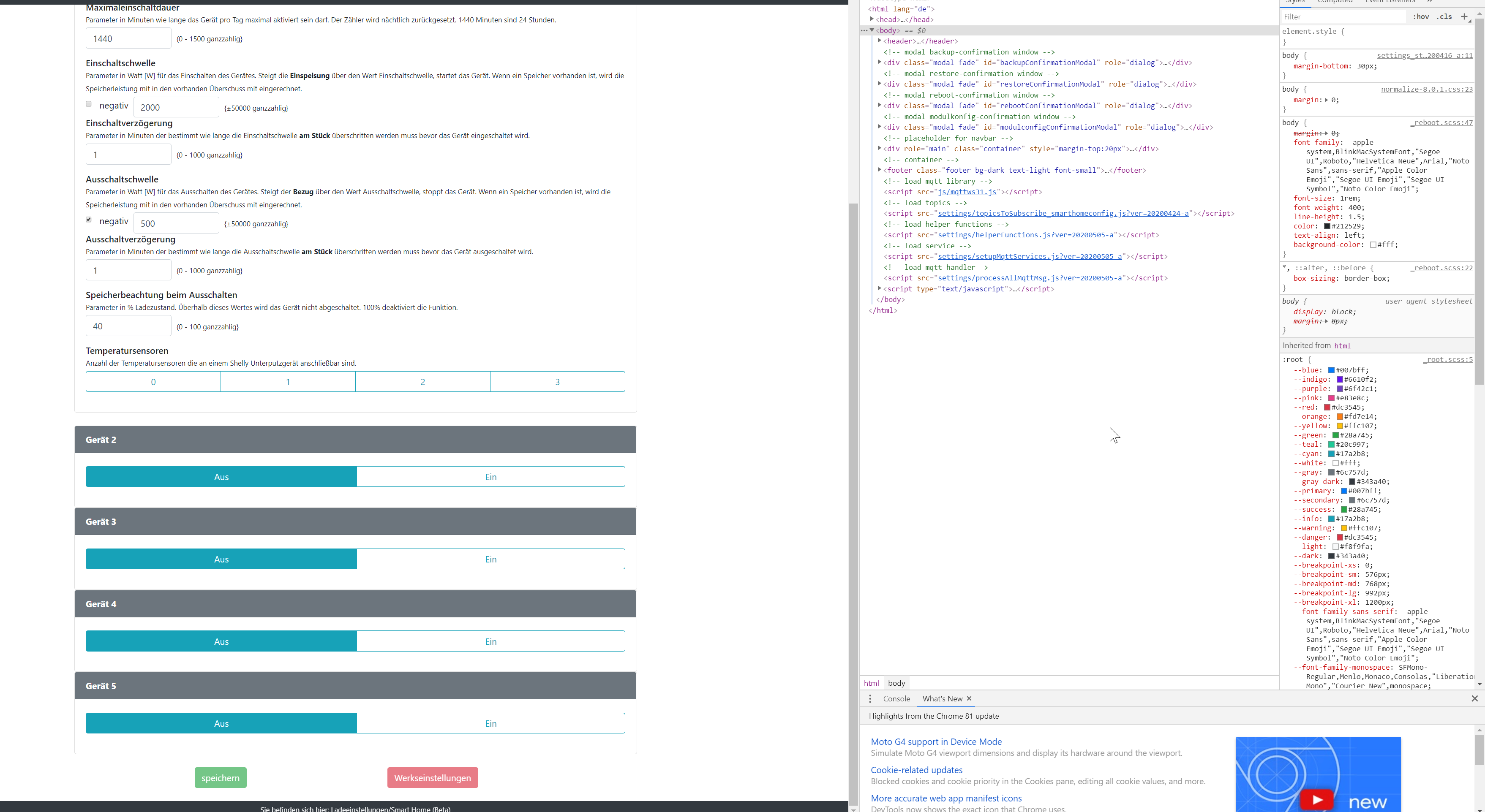Click the green speichern button

click(x=220, y=777)
